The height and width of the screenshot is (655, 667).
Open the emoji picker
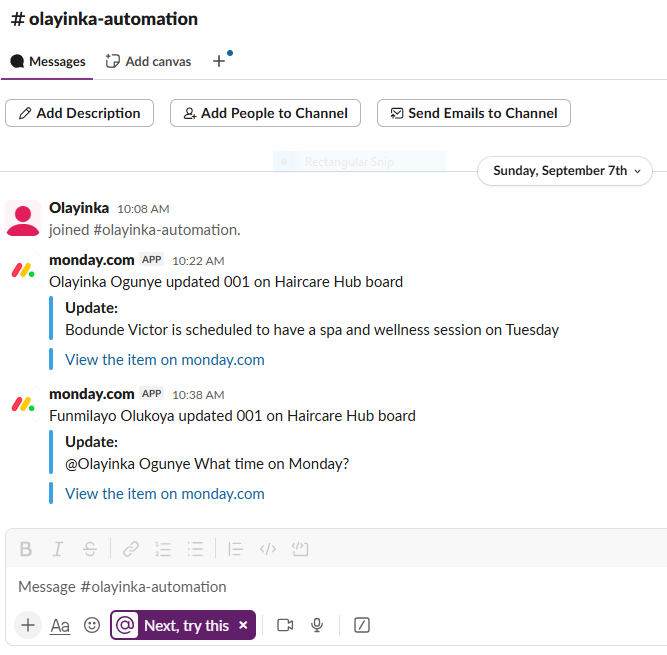92,625
